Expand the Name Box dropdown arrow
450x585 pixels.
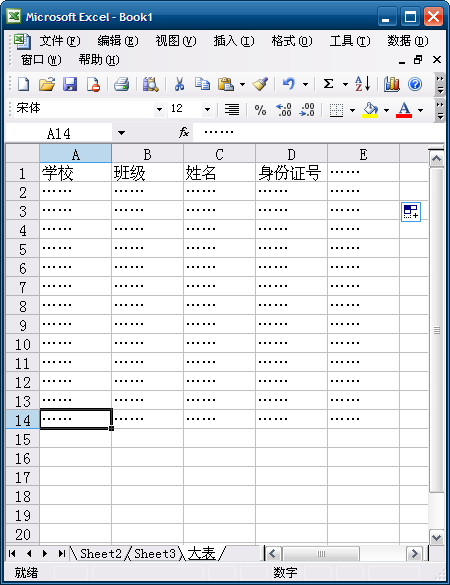tap(121, 133)
